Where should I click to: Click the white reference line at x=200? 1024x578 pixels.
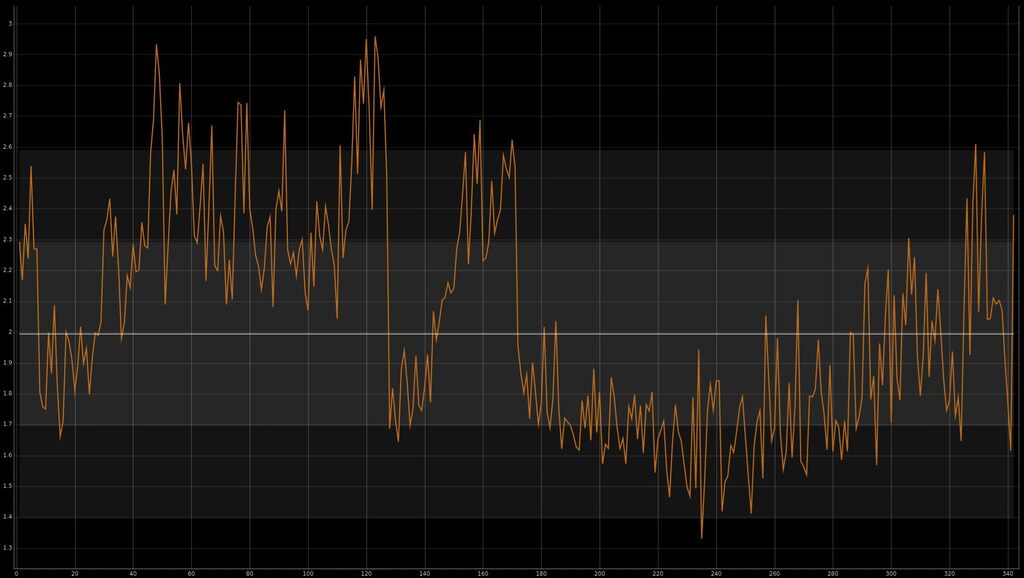599,333
